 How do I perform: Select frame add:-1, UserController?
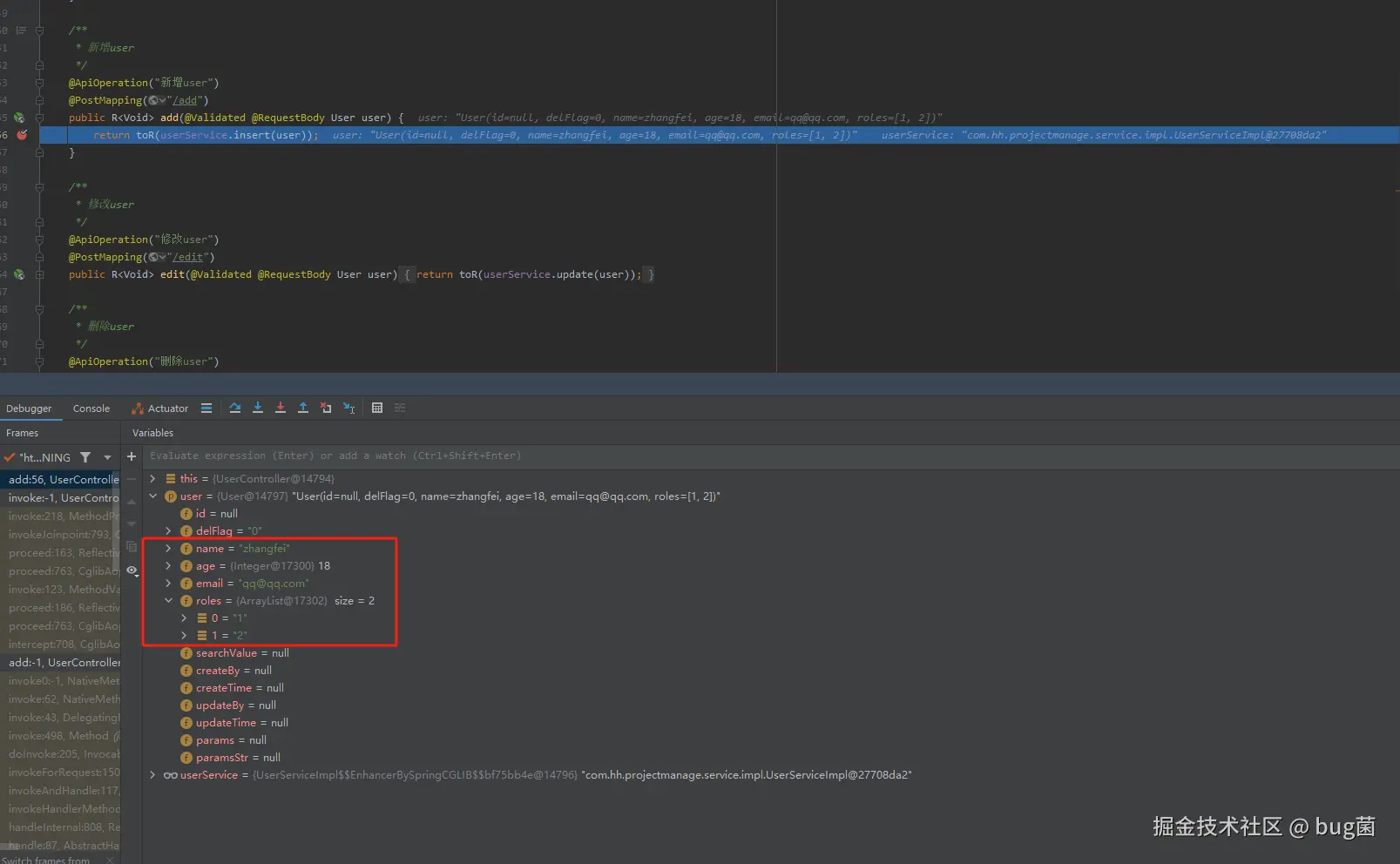pyautogui.click(x=60, y=663)
